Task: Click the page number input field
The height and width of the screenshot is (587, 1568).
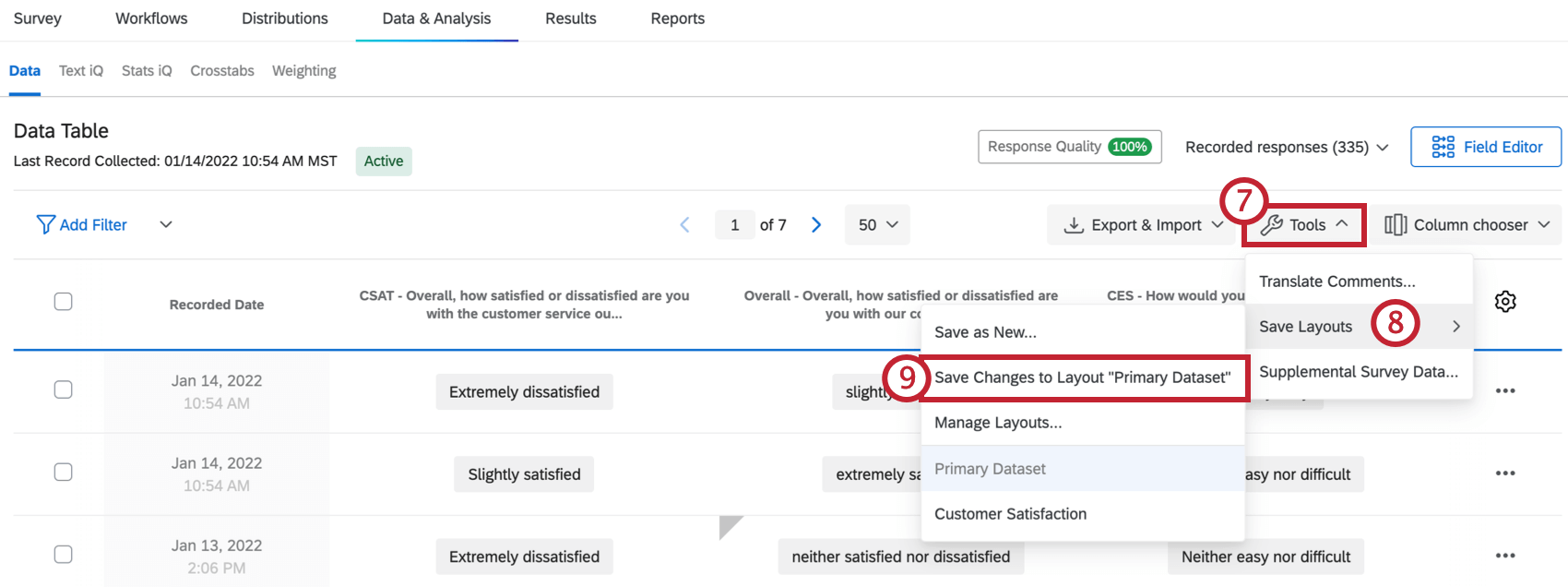Action: pos(735,225)
